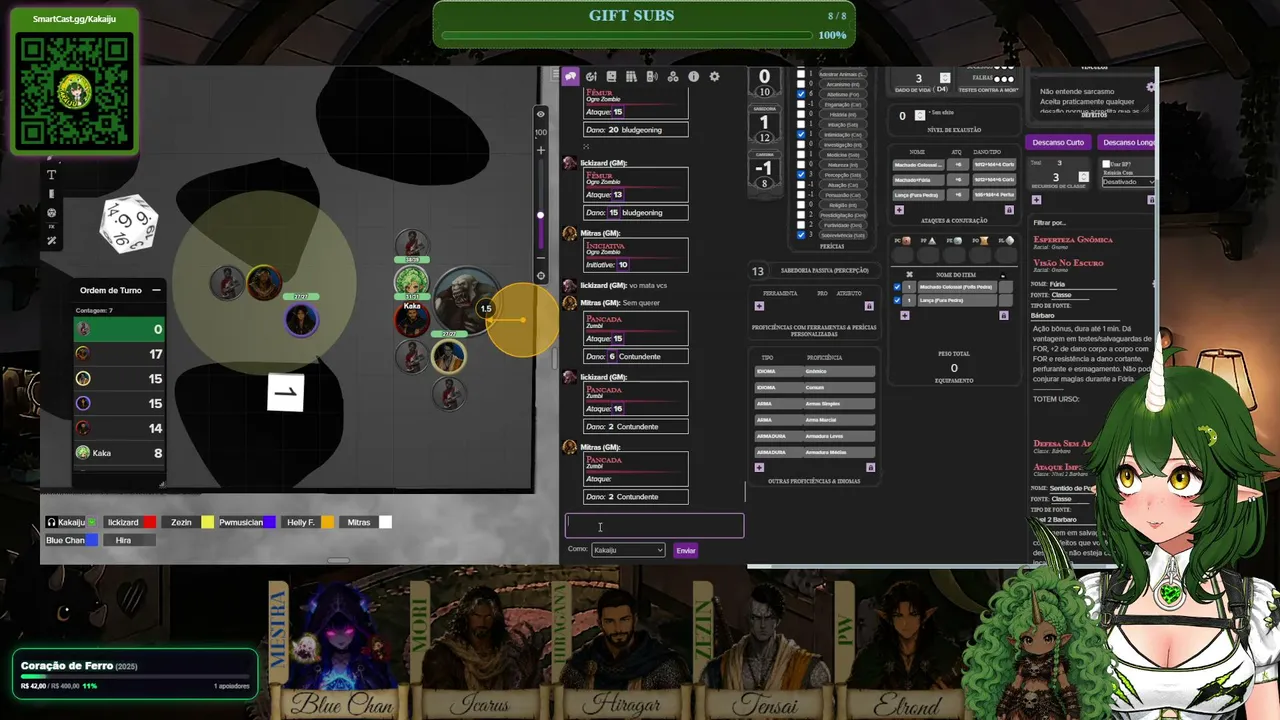Click the Descanso Curto button
Viewport: 1280px width, 720px height.
[1058, 143]
